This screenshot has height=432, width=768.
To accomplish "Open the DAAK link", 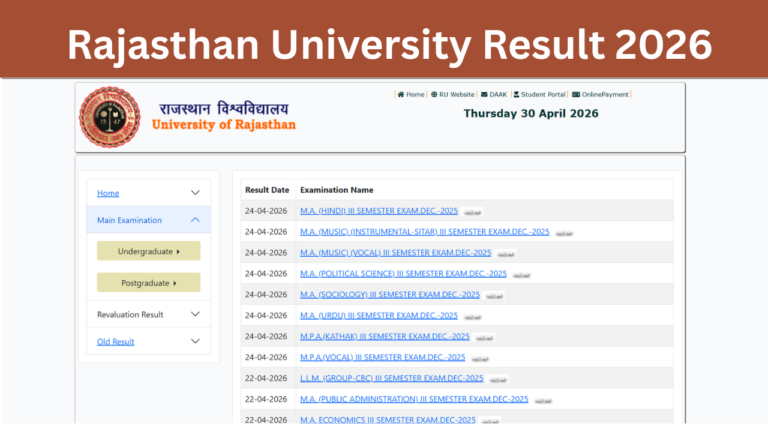I will (x=498, y=95).
